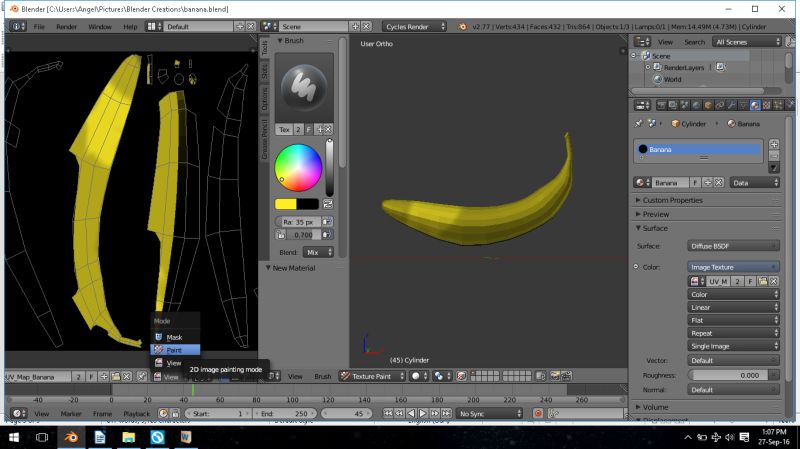Screen dimensions: 800x449
Task: Open the Object properties cube icon
Action: point(708,105)
